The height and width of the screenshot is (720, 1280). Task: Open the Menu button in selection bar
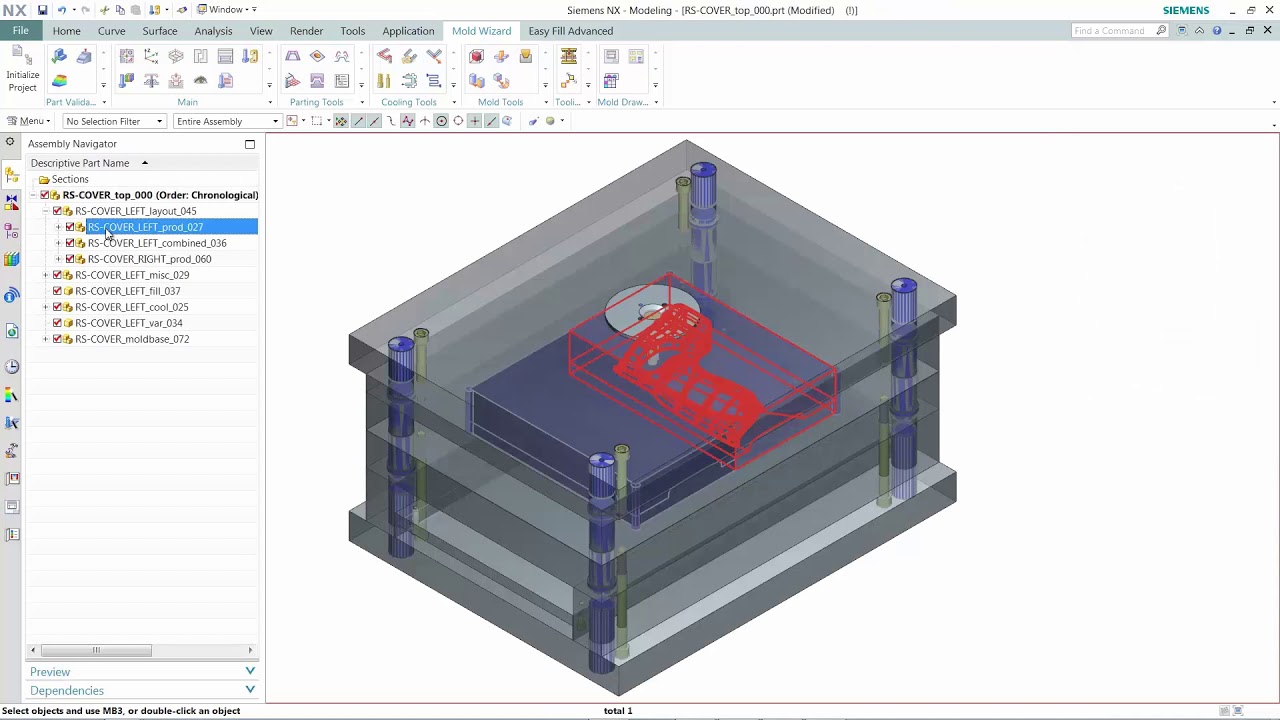pos(28,121)
